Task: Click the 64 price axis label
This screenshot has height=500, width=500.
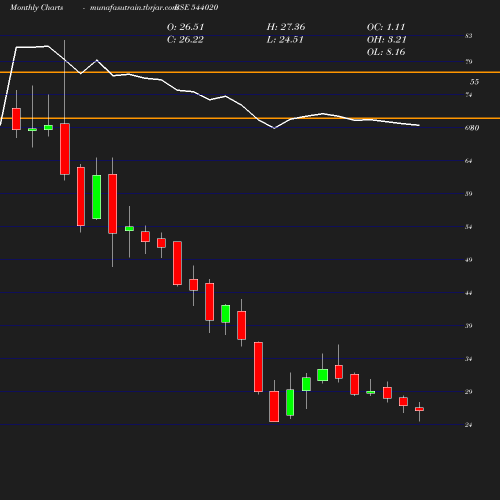Action: tap(469, 161)
